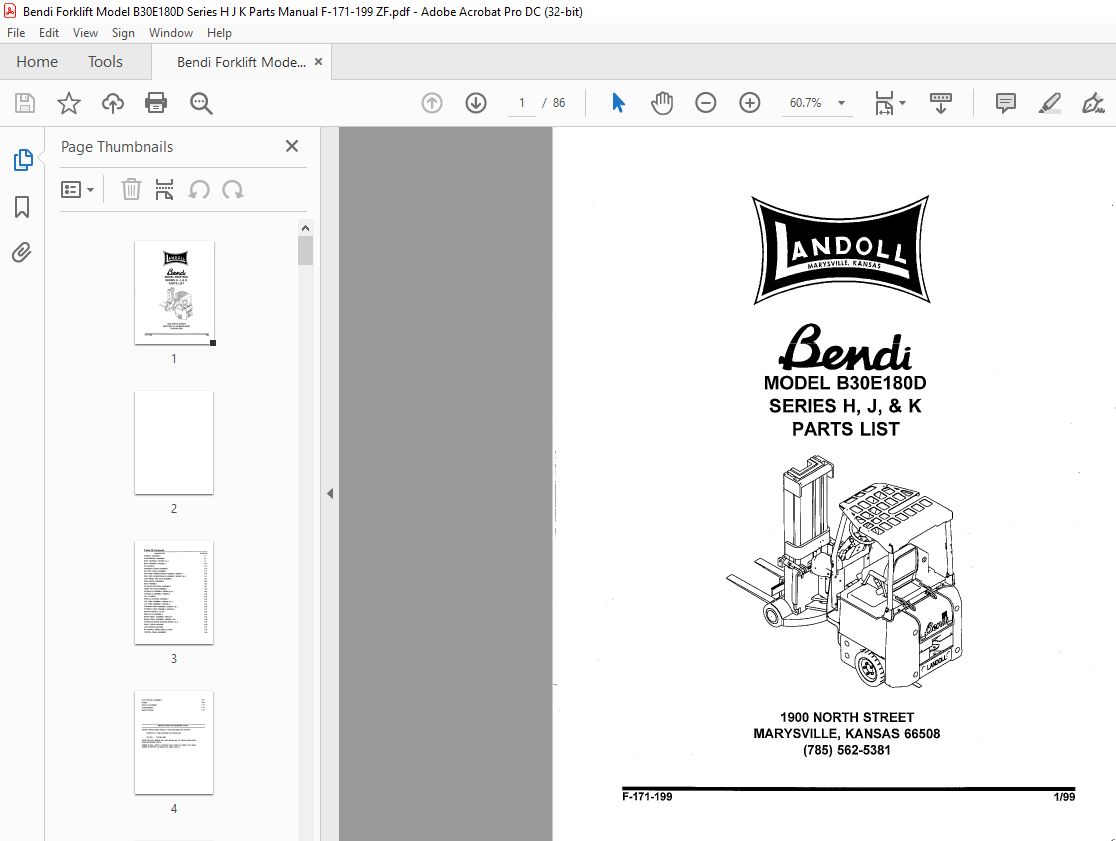Select blank page 2 thumbnail
The height and width of the screenshot is (841, 1116).
point(174,443)
